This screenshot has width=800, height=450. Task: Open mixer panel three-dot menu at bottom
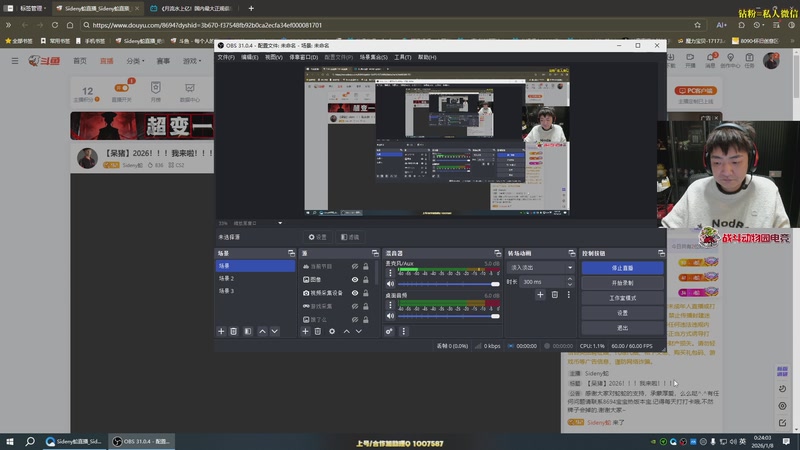(x=404, y=332)
